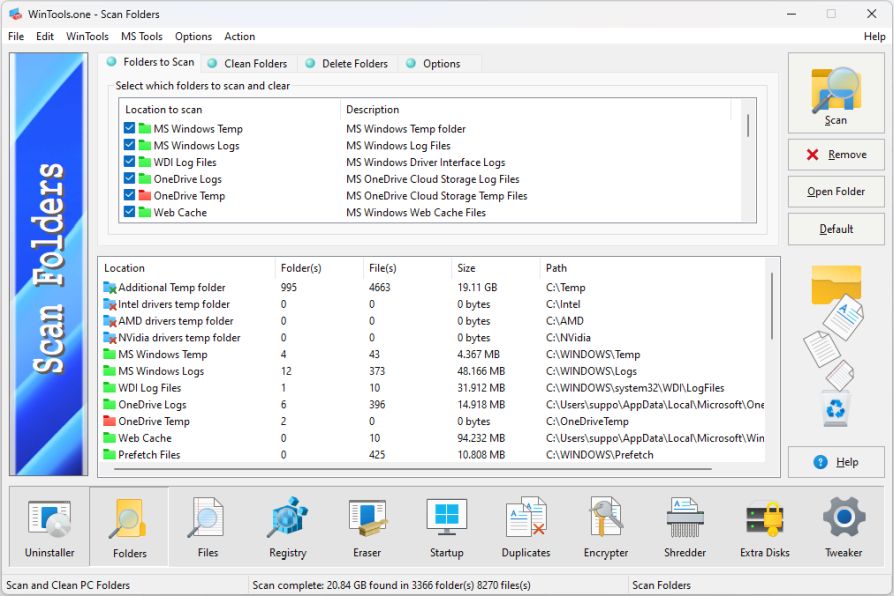
Task: Click the icon beside NVidia drivers temp folder
Action: (x=109, y=338)
